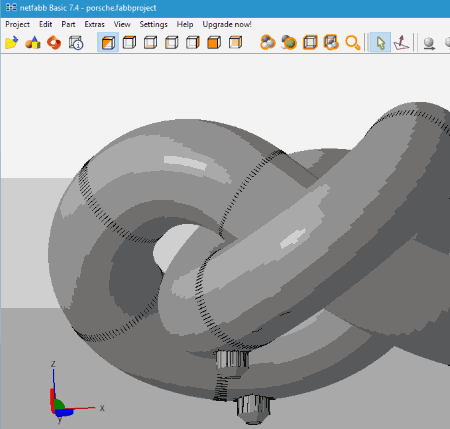Viewport: 450px width, 429px height.
Task: Enable the green arrow selection mode
Action: point(380,43)
